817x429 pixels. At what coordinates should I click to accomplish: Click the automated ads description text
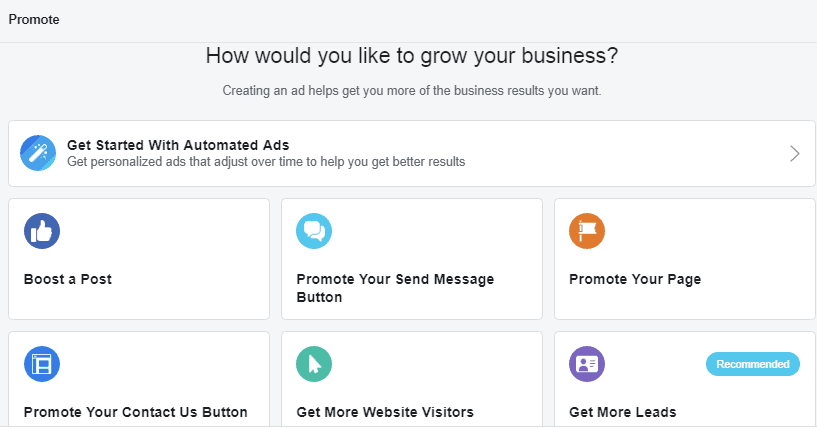[x=266, y=161]
